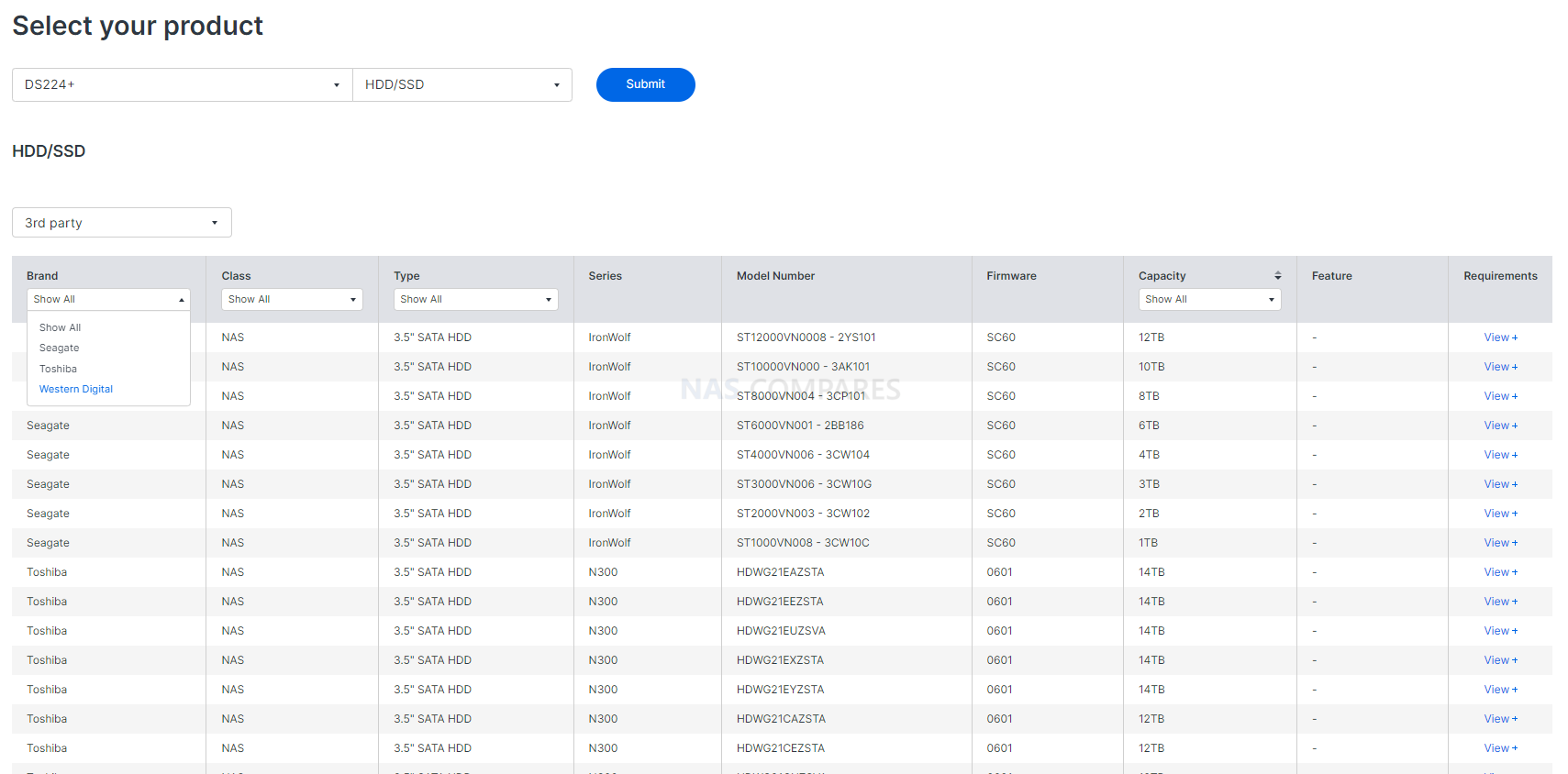Click the Requirements column header
The image size is (1568, 774).
tap(1500, 276)
